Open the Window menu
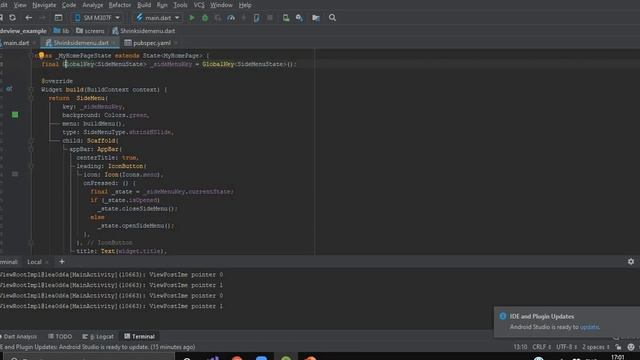The width and height of the screenshot is (640, 360). (221, 5)
